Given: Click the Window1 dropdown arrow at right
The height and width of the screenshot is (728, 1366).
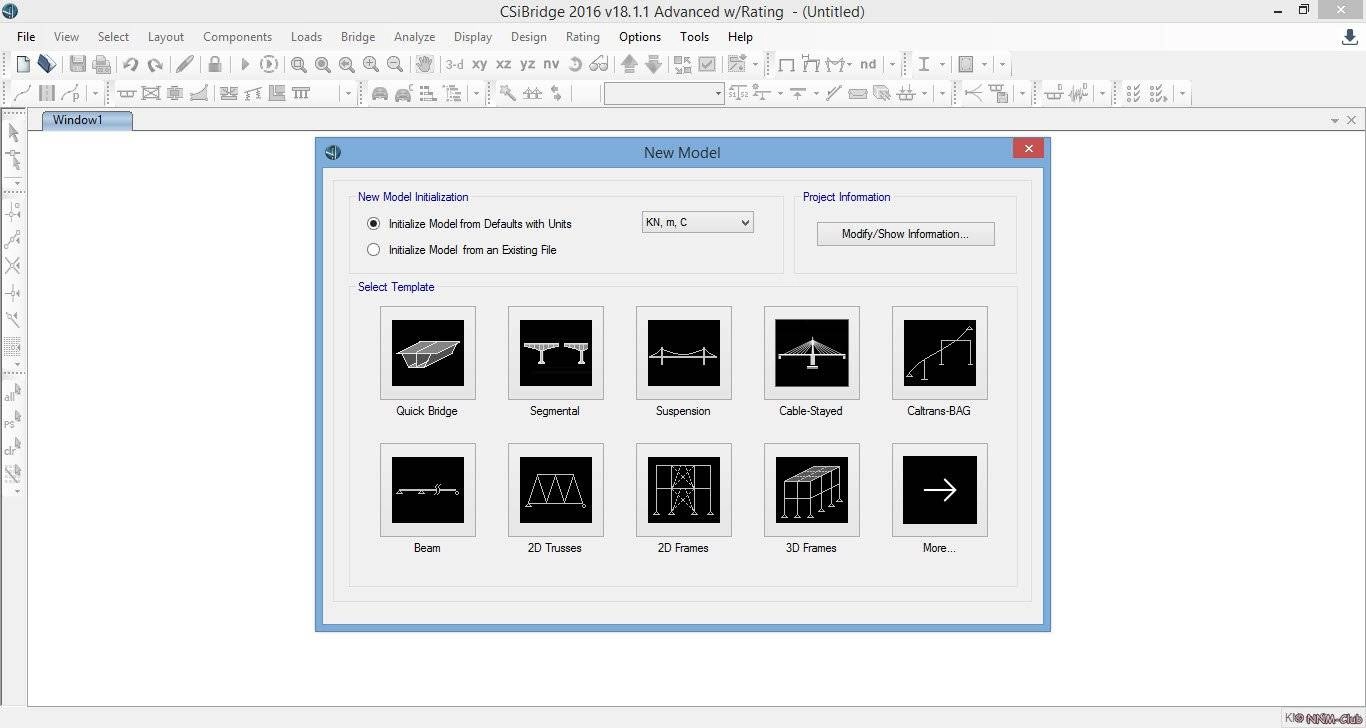Looking at the screenshot, I should (x=1335, y=120).
